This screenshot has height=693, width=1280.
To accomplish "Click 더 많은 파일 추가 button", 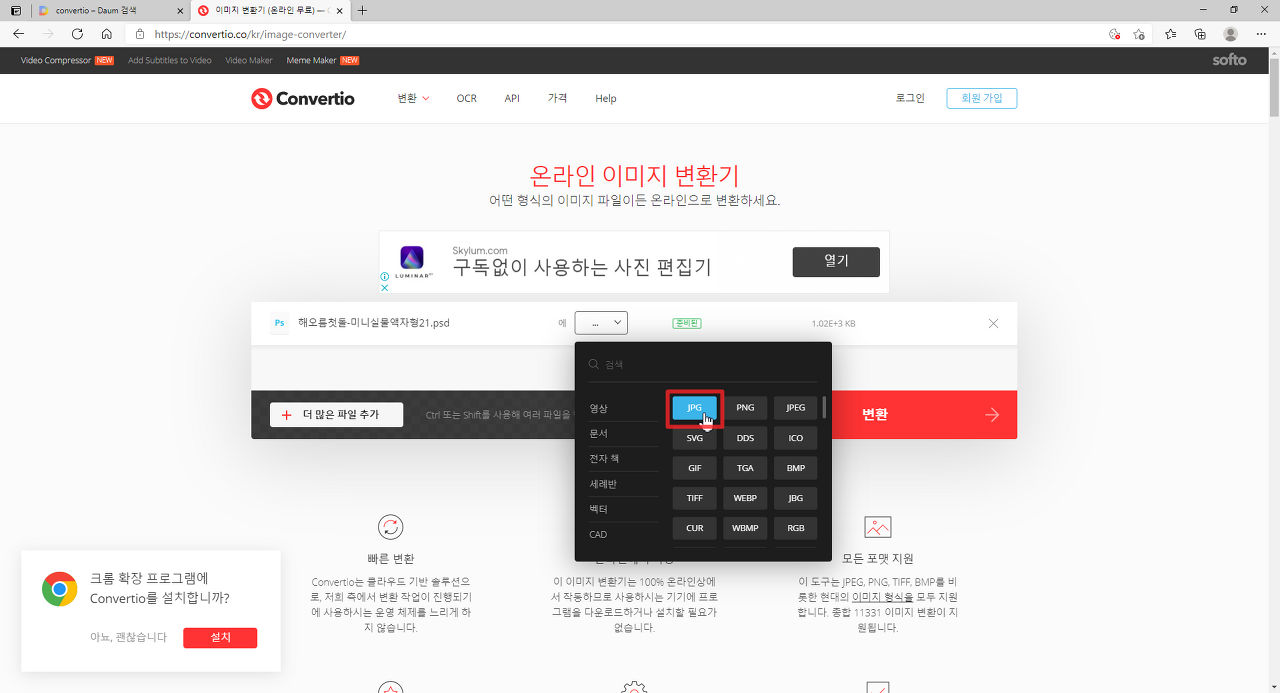I will (336, 415).
